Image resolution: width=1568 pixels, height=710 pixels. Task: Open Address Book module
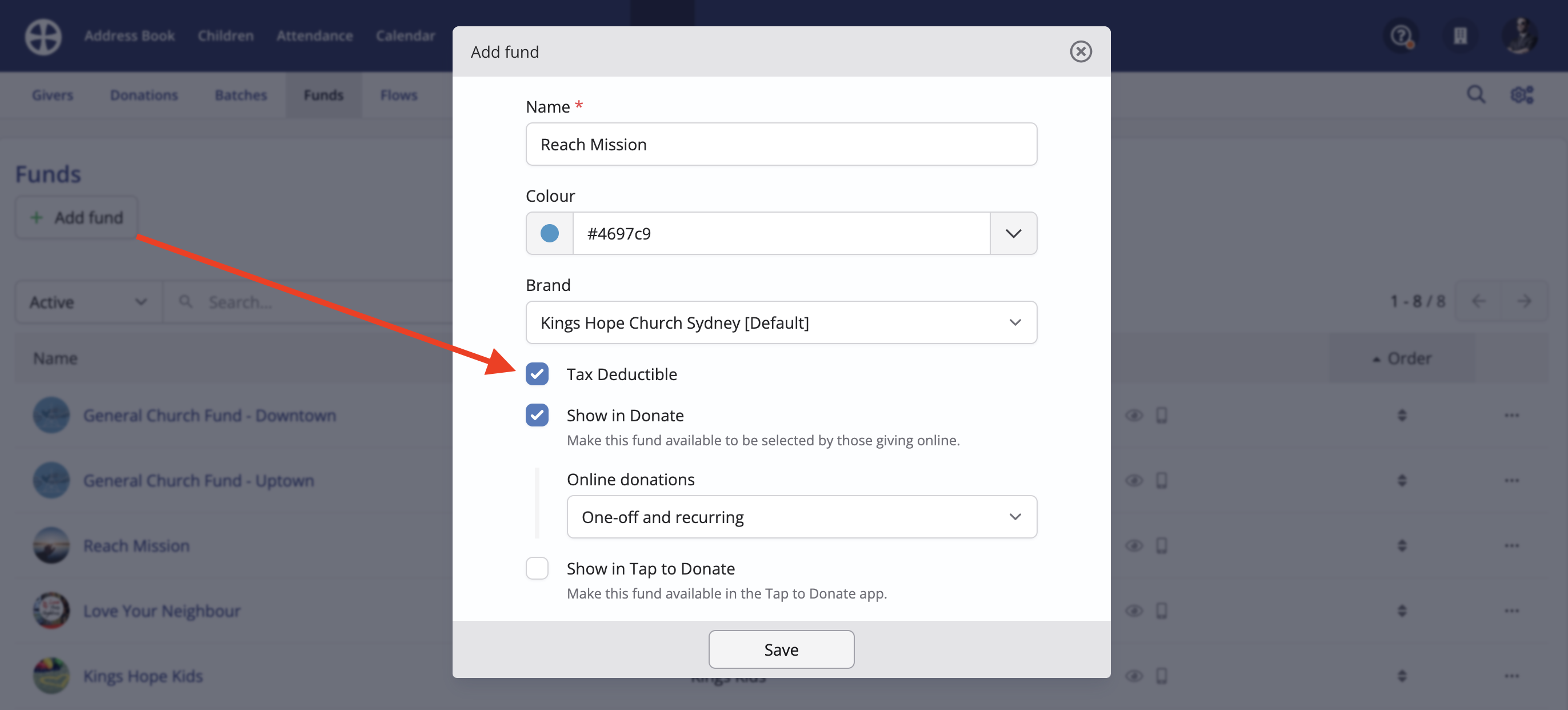(129, 36)
